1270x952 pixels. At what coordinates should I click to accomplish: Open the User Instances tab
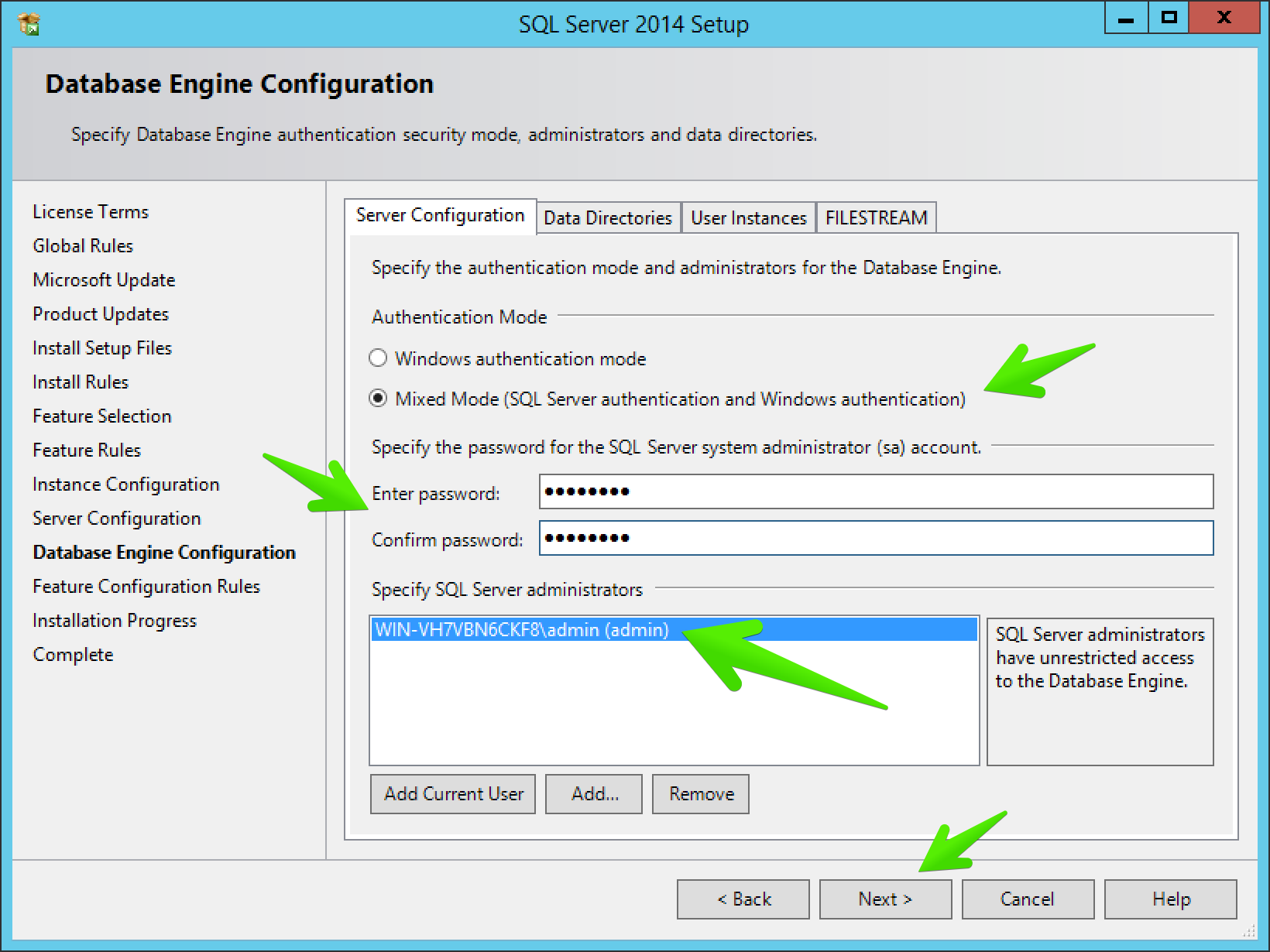[x=749, y=218]
